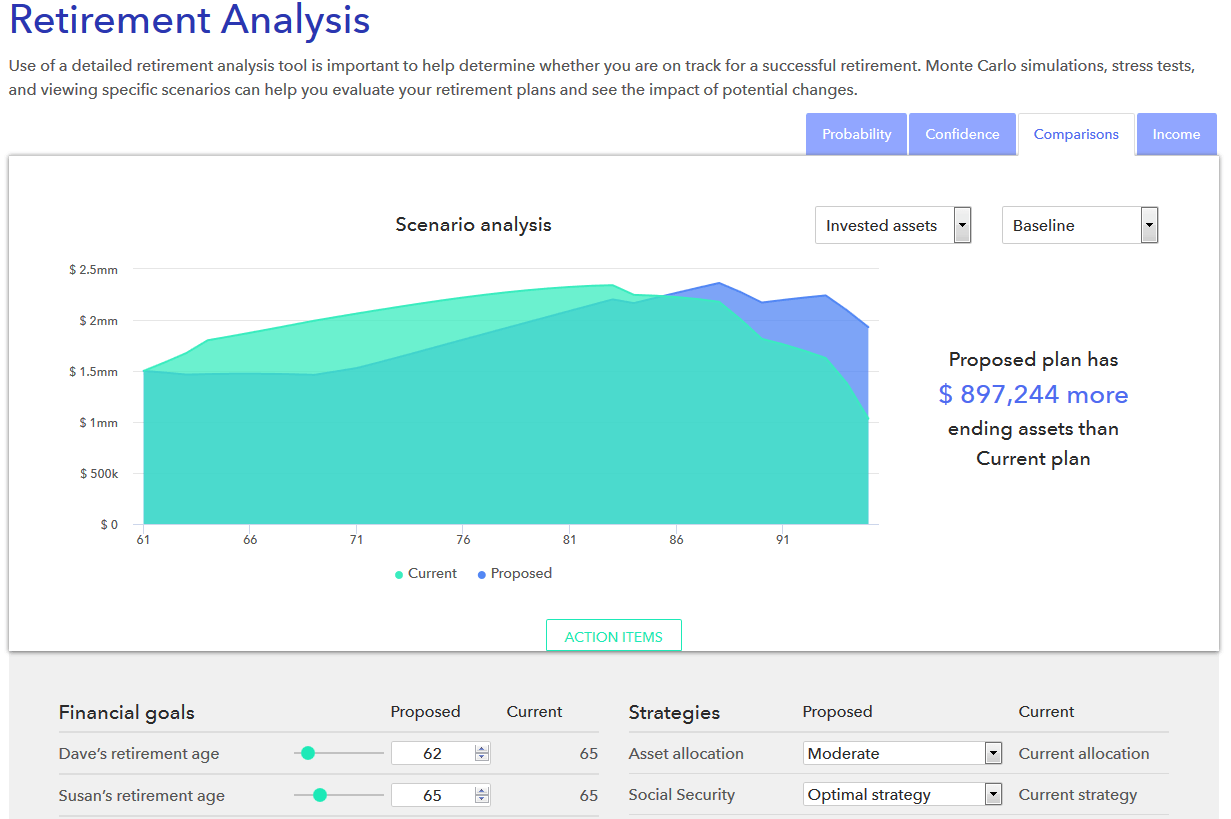Click the ACTION ITEMS button
This screenshot has height=819, width=1231.
tap(613, 637)
